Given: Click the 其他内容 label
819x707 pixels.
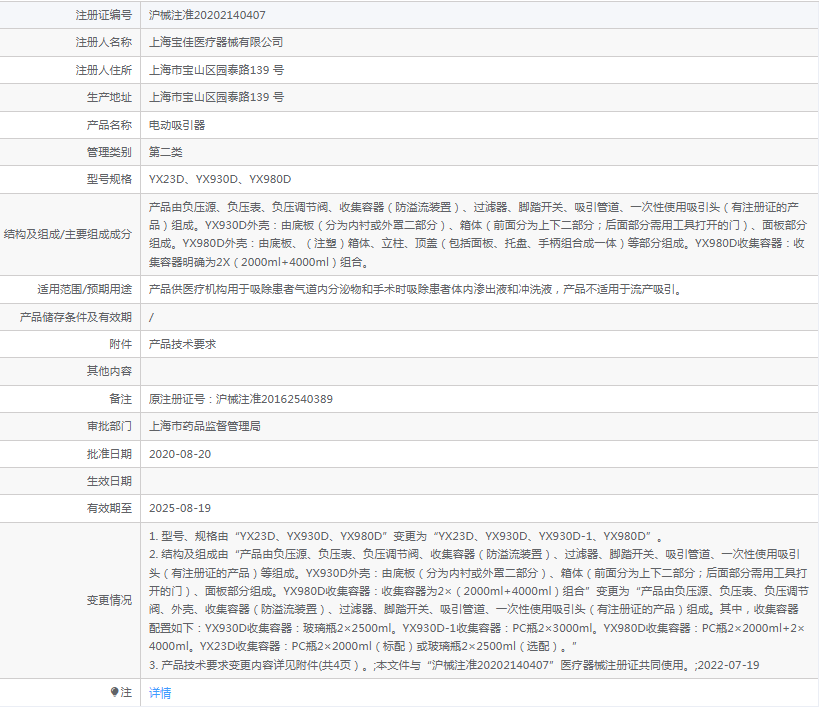Looking at the screenshot, I should click(109, 371).
